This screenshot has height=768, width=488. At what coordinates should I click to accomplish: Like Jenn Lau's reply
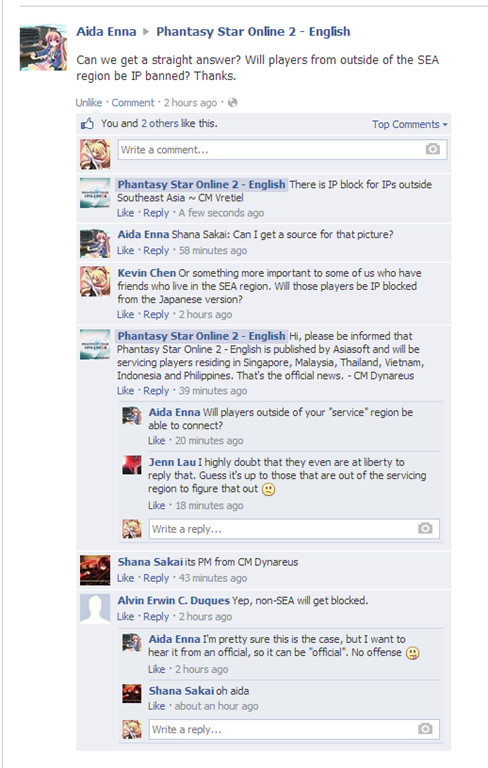(157, 505)
